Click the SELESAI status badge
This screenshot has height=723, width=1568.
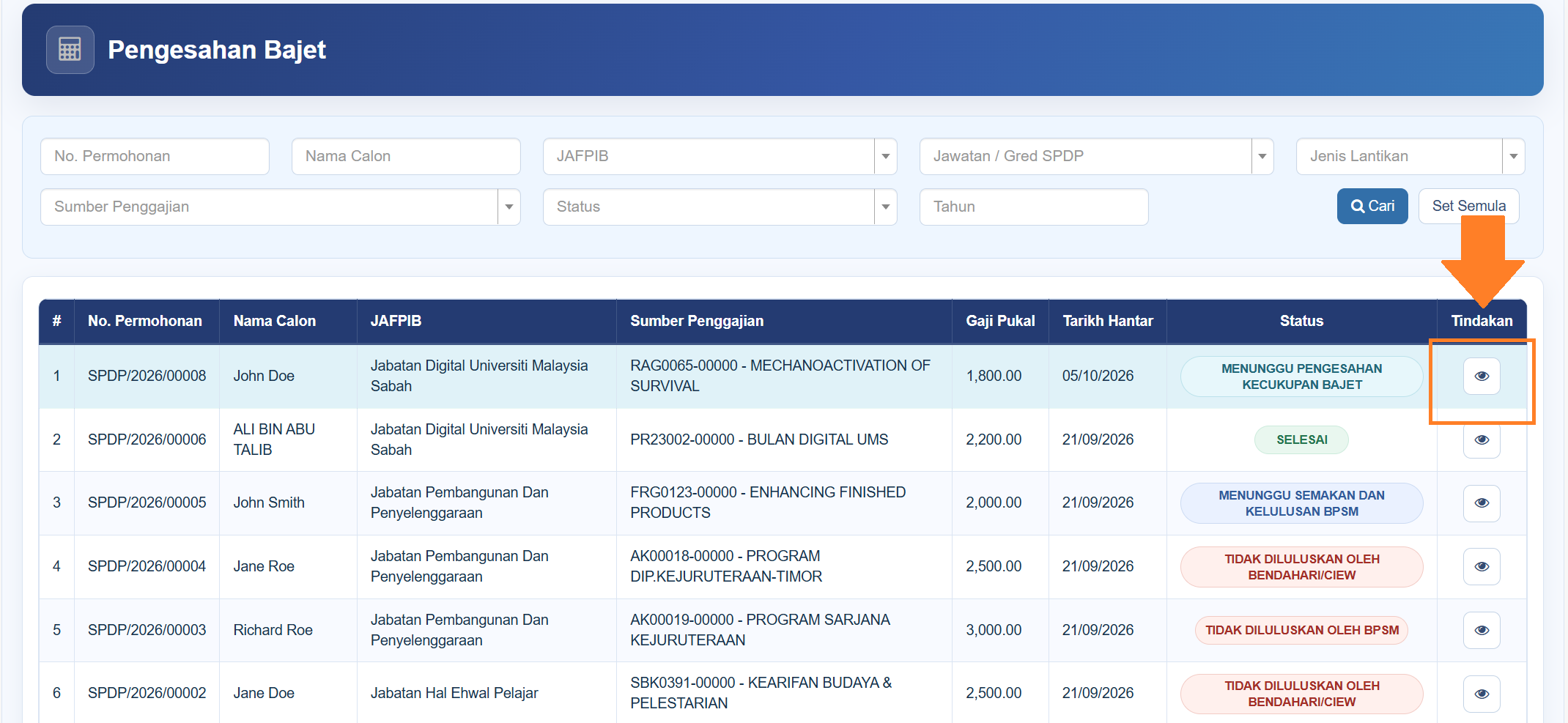pyautogui.click(x=1301, y=440)
